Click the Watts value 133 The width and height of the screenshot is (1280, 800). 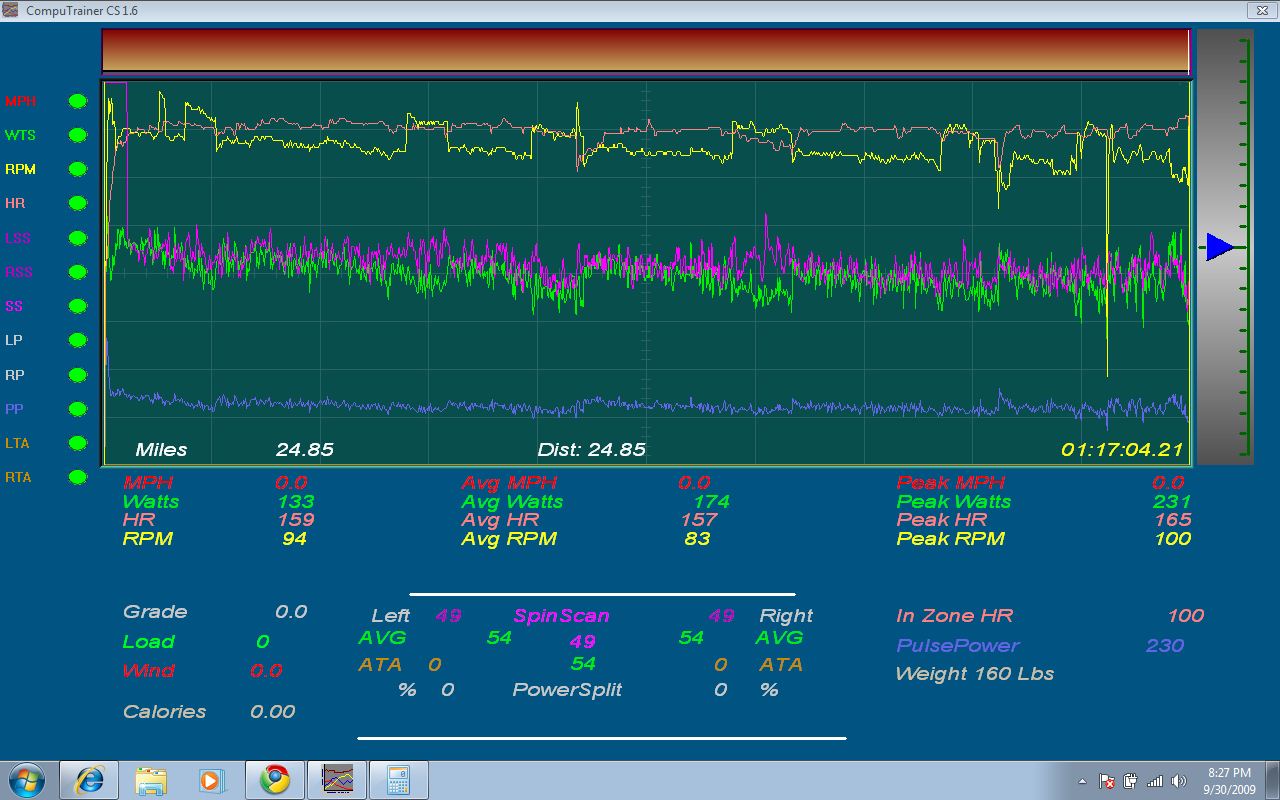click(x=296, y=502)
